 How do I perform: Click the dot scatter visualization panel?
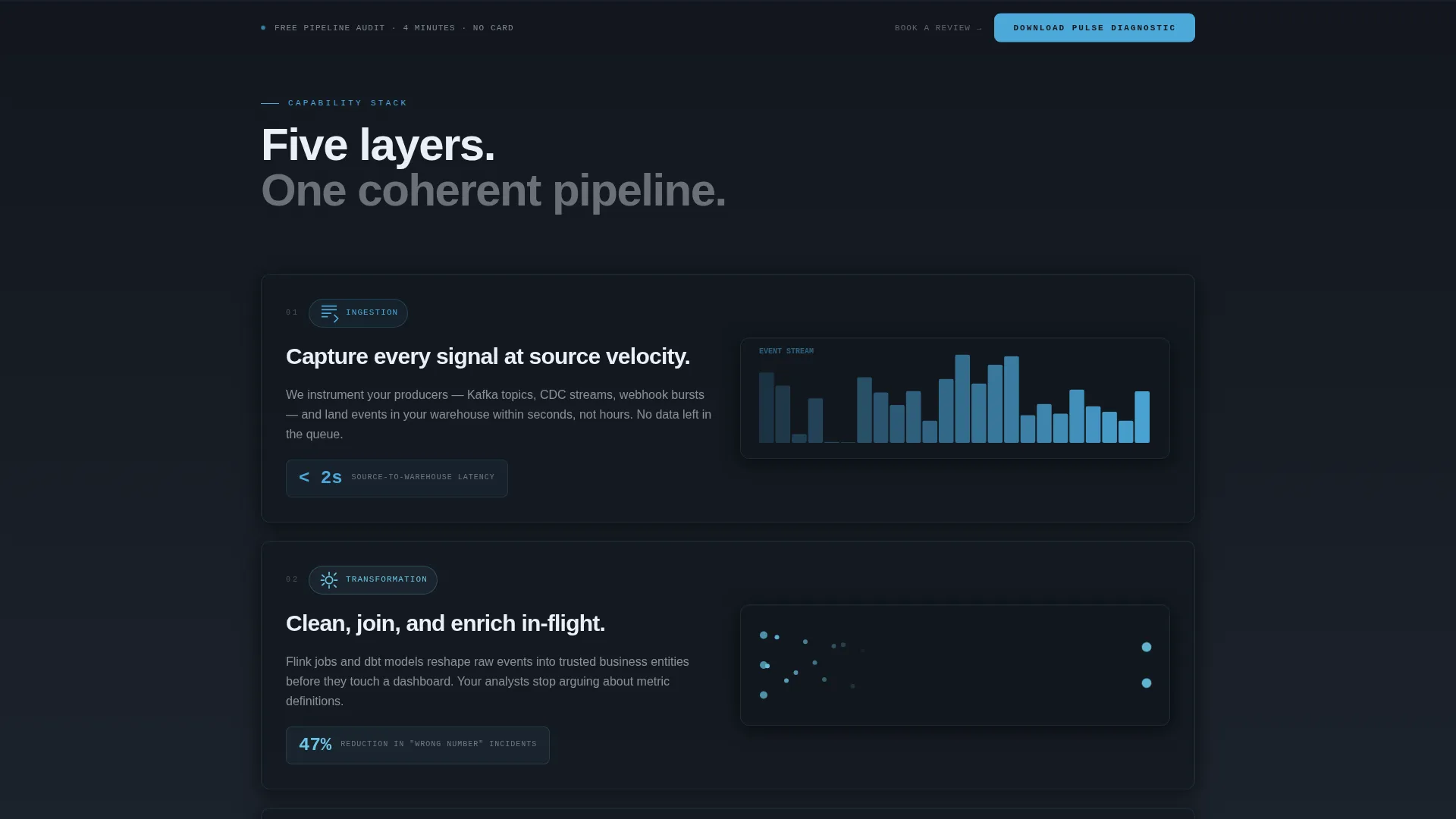(x=955, y=665)
